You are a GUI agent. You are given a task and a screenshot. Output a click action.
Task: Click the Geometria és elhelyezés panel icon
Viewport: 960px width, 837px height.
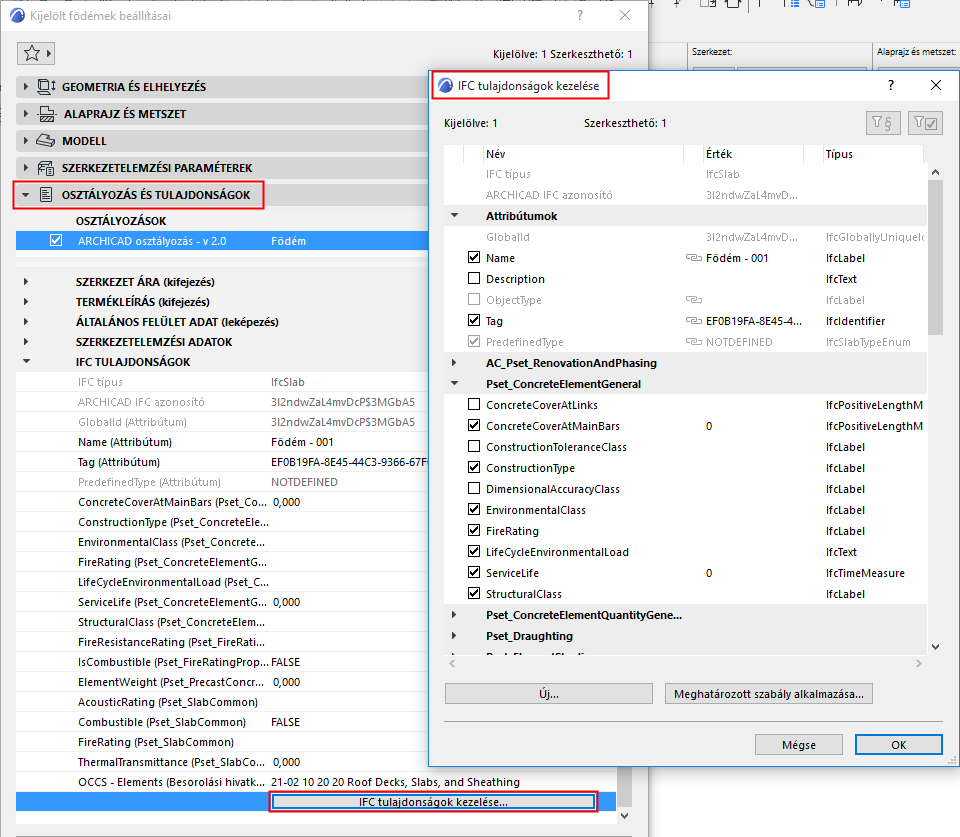[x=47, y=87]
